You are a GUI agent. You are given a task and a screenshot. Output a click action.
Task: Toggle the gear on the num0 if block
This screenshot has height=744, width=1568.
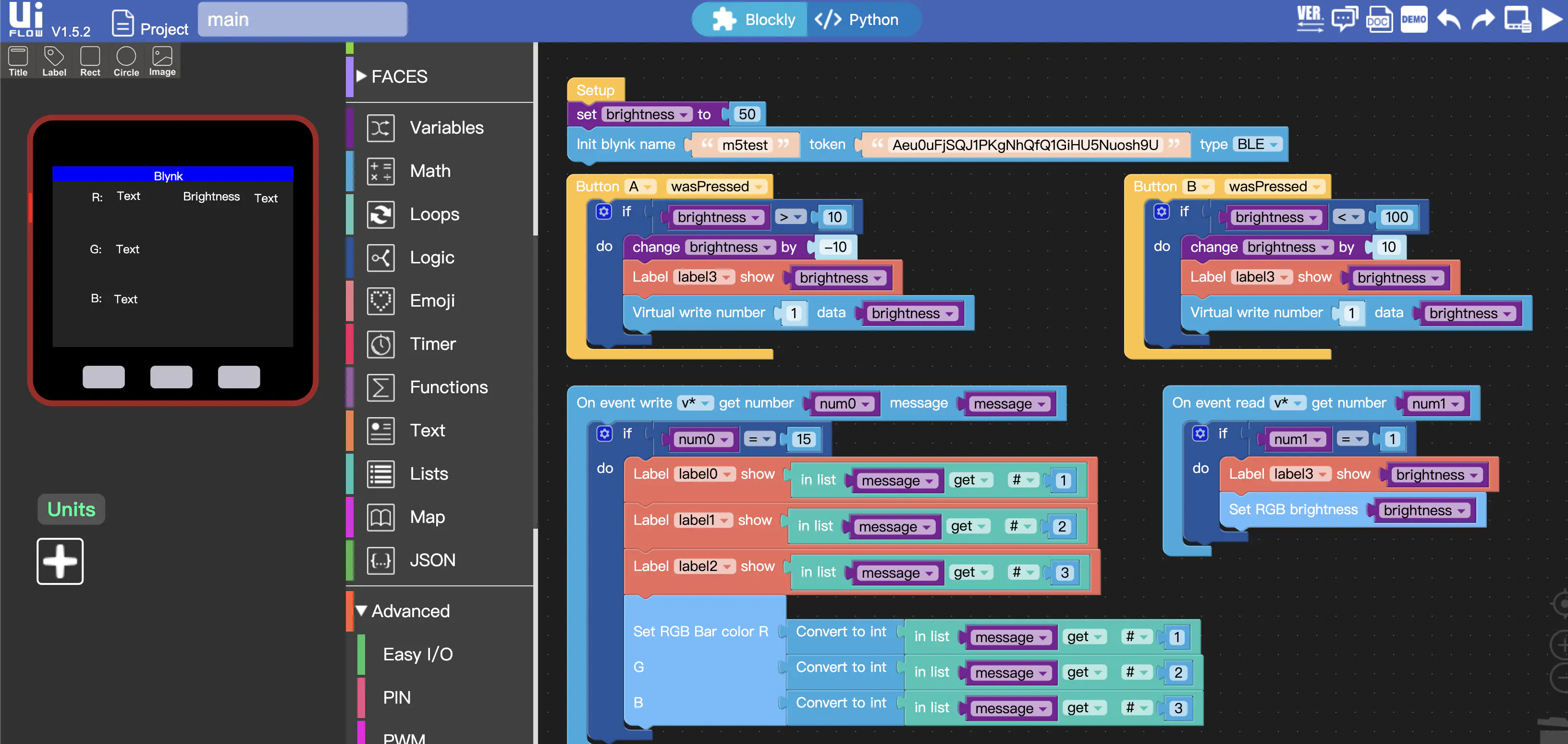point(604,434)
